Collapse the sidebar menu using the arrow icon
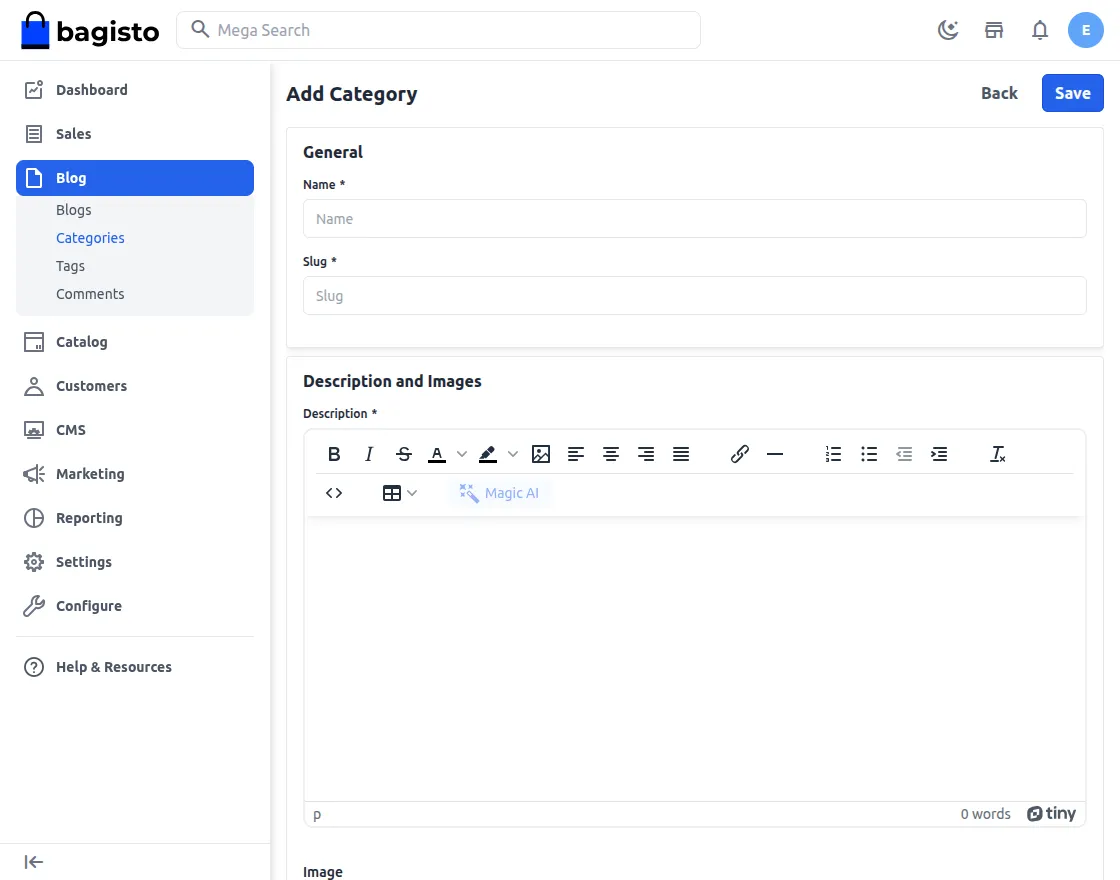Viewport: 1120px width, 880px height. (x=34, y=862)
